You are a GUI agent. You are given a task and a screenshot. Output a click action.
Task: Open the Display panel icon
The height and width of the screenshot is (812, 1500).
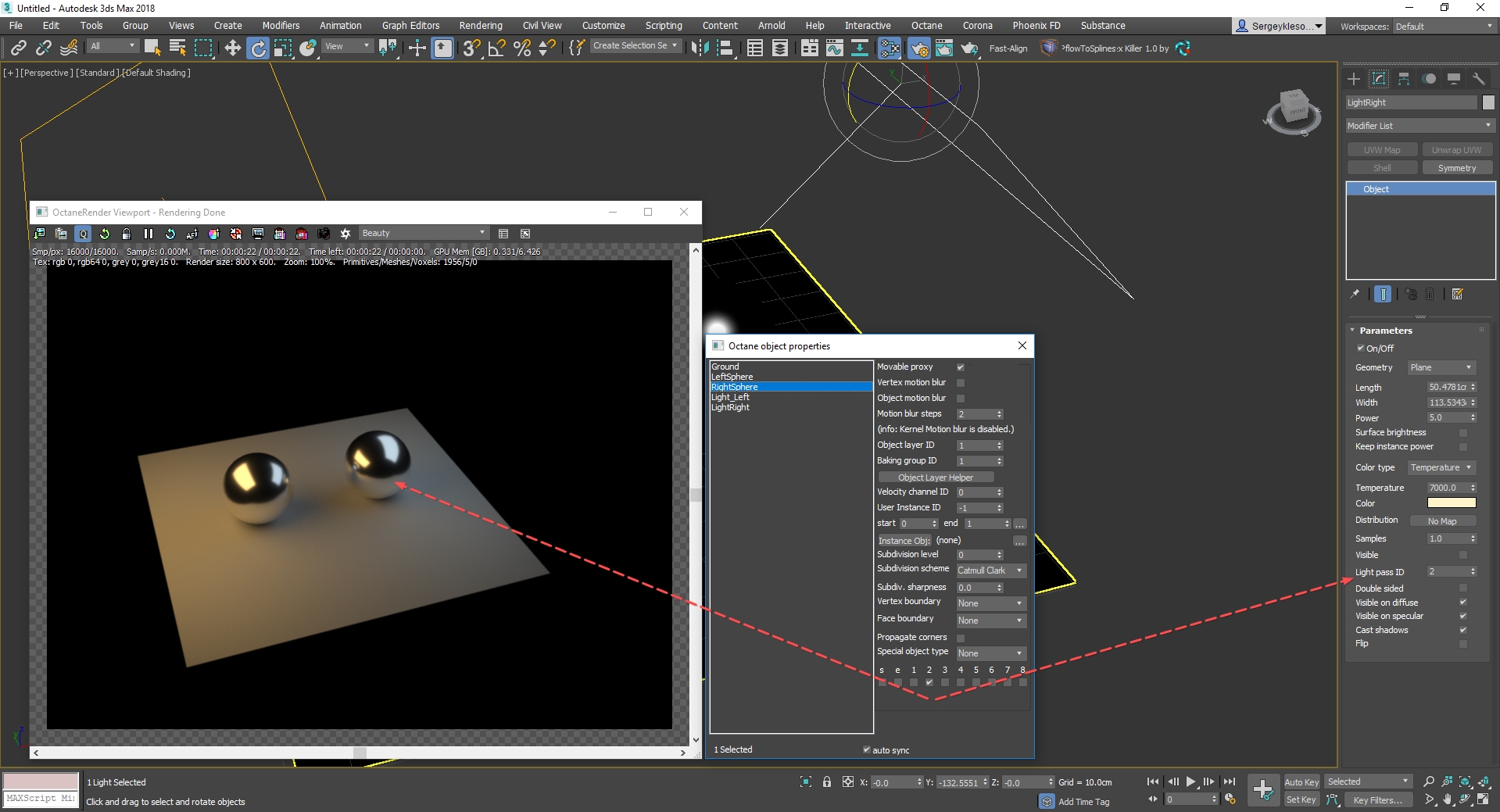(x=1454, y=79)
